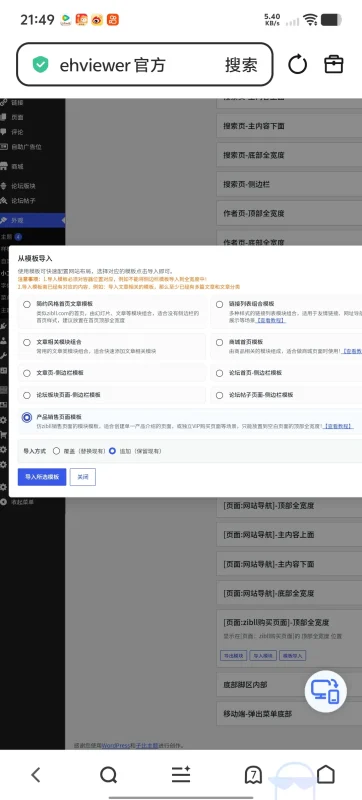Screen dimensions: 362x800
Task: Open 商城 shop menu in sidebar
Action: tap(17, 166)
